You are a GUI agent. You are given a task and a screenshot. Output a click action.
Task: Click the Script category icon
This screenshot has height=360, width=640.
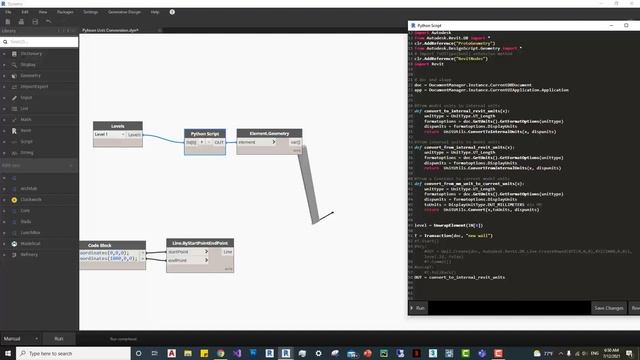14,142
